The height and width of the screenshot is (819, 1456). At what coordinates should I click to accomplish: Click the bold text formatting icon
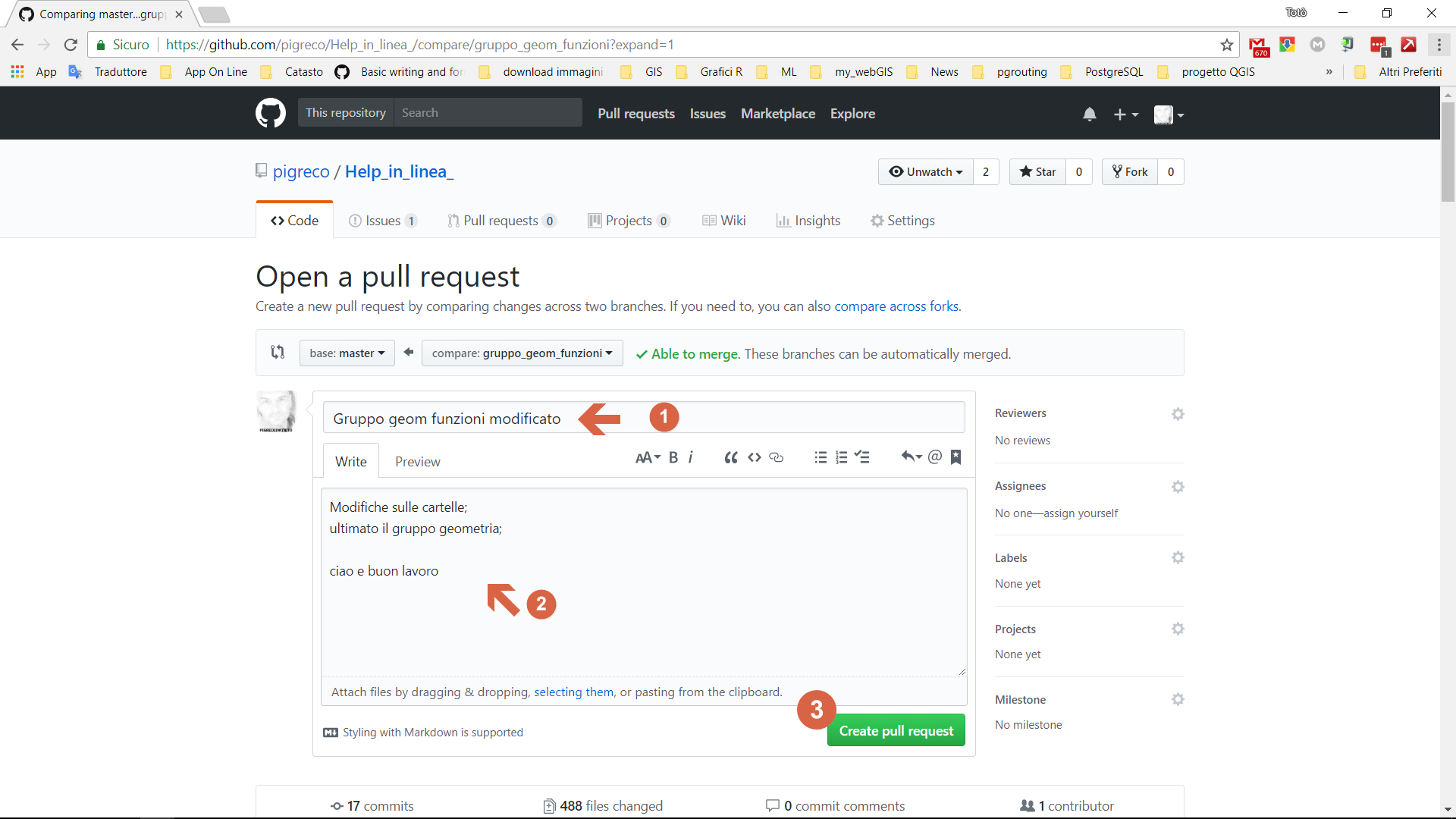pyautogui.click(x=673, y=457)
